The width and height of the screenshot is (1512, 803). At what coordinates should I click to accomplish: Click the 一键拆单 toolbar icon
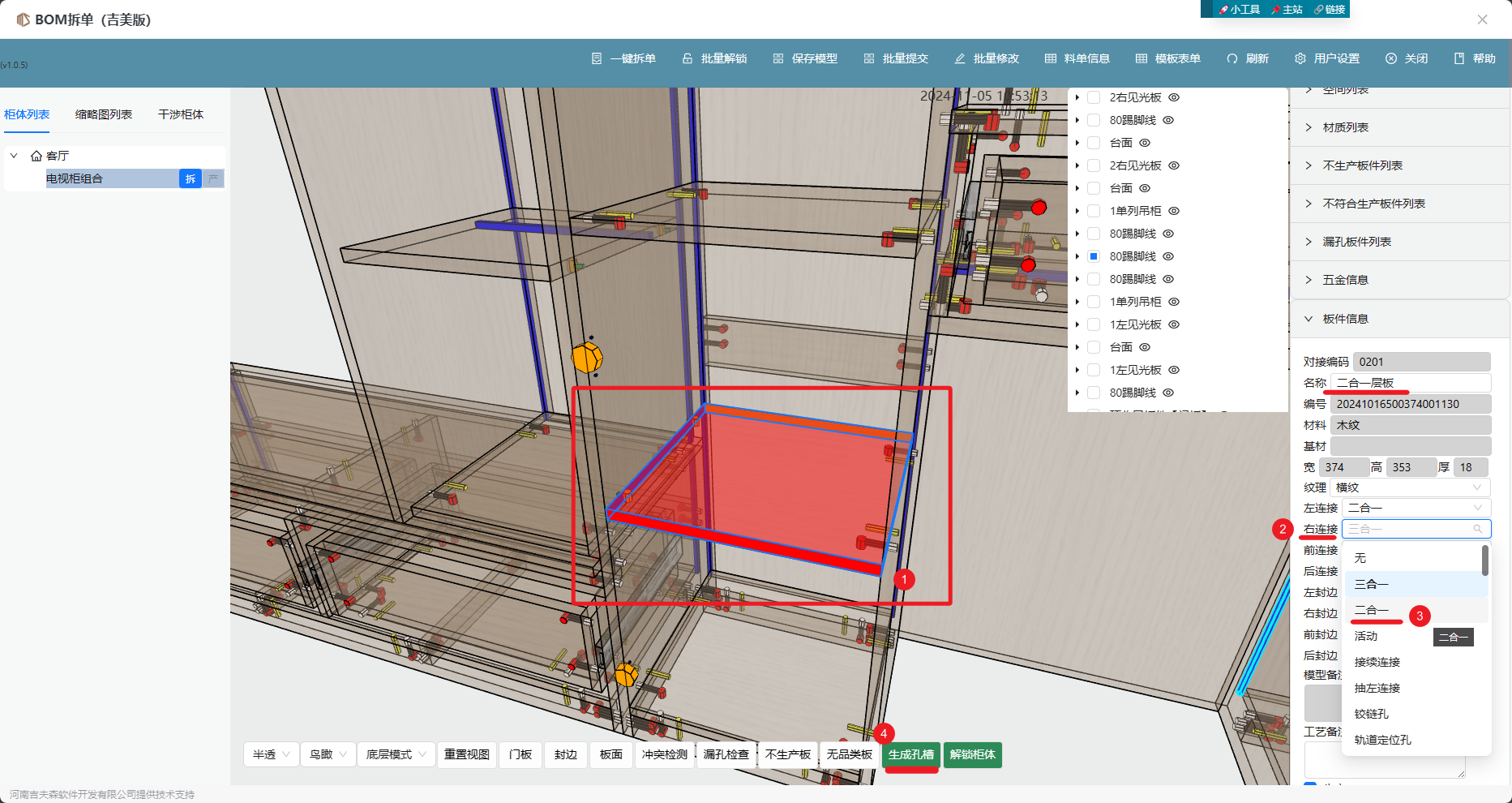(x=597, y=58)
